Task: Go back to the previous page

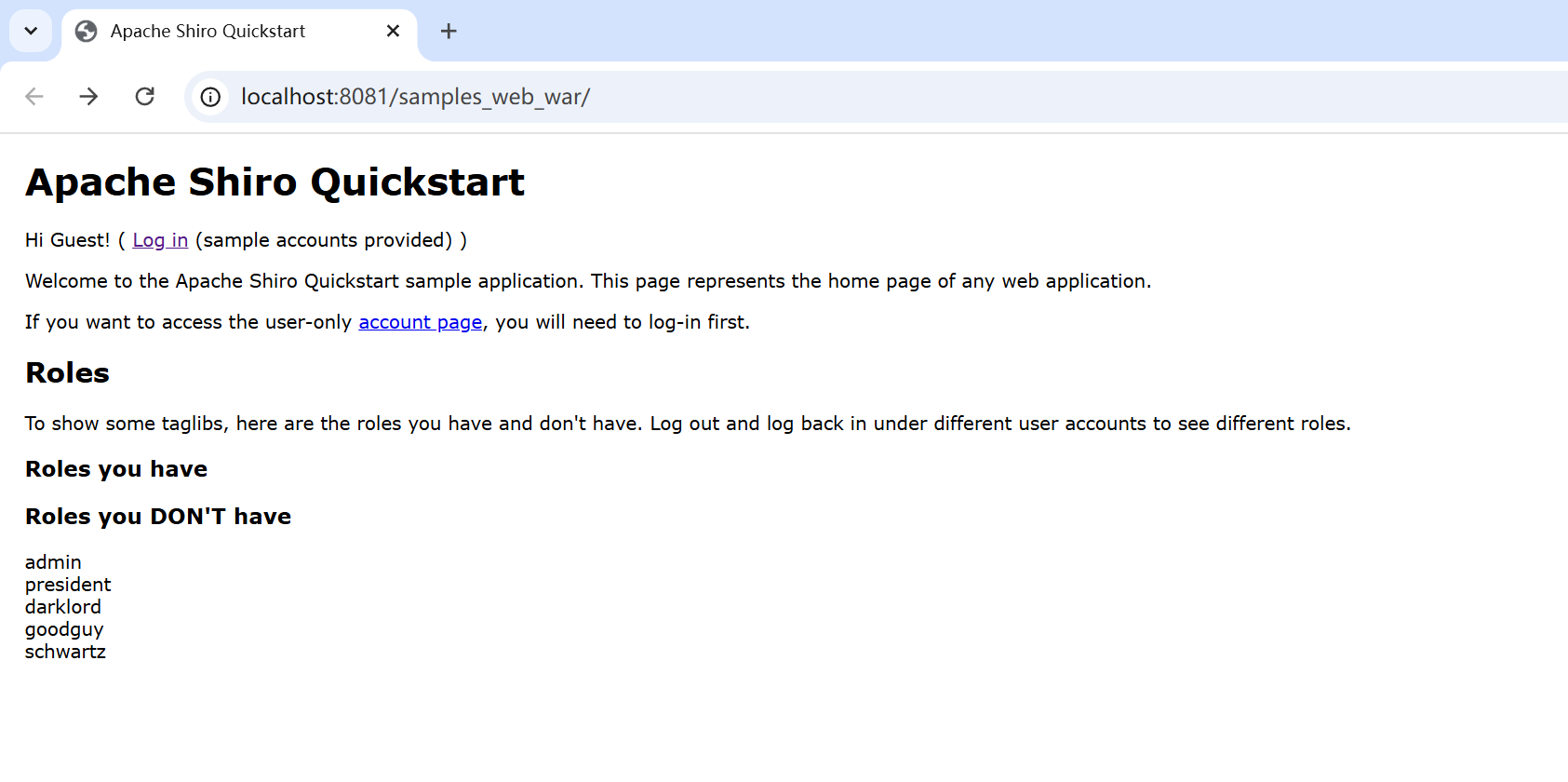Action: point(34,97)
